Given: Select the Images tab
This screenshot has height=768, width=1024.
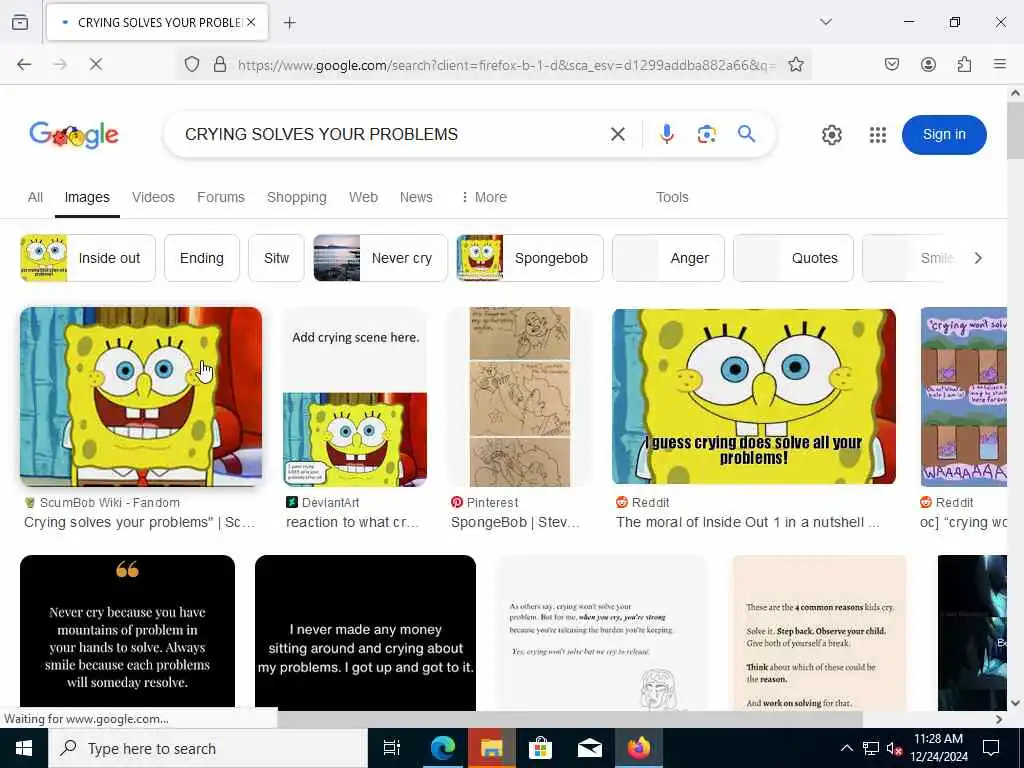Looking at the screenshot, I should coord(87,197).
